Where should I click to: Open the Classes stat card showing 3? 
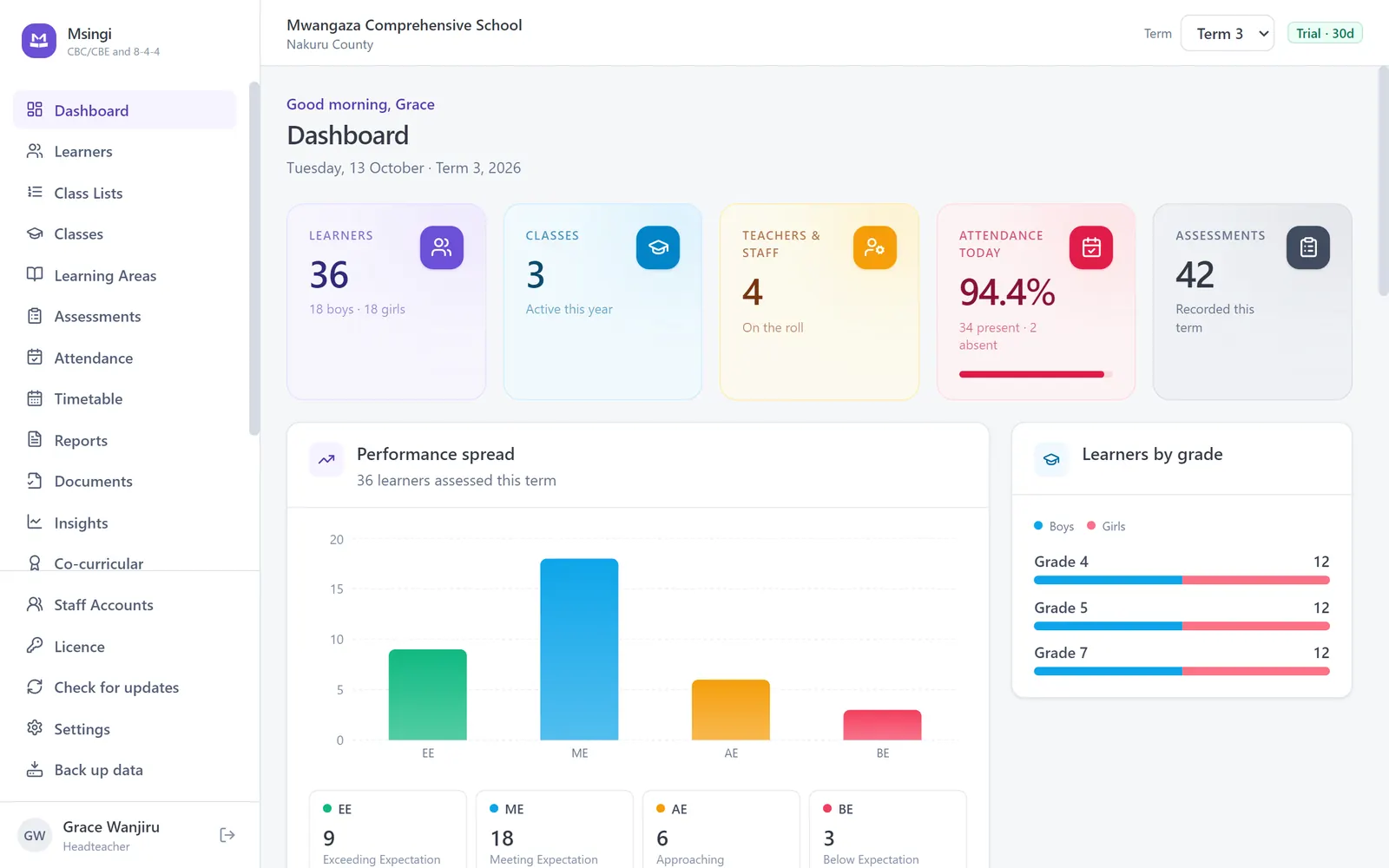click(602, 302)
